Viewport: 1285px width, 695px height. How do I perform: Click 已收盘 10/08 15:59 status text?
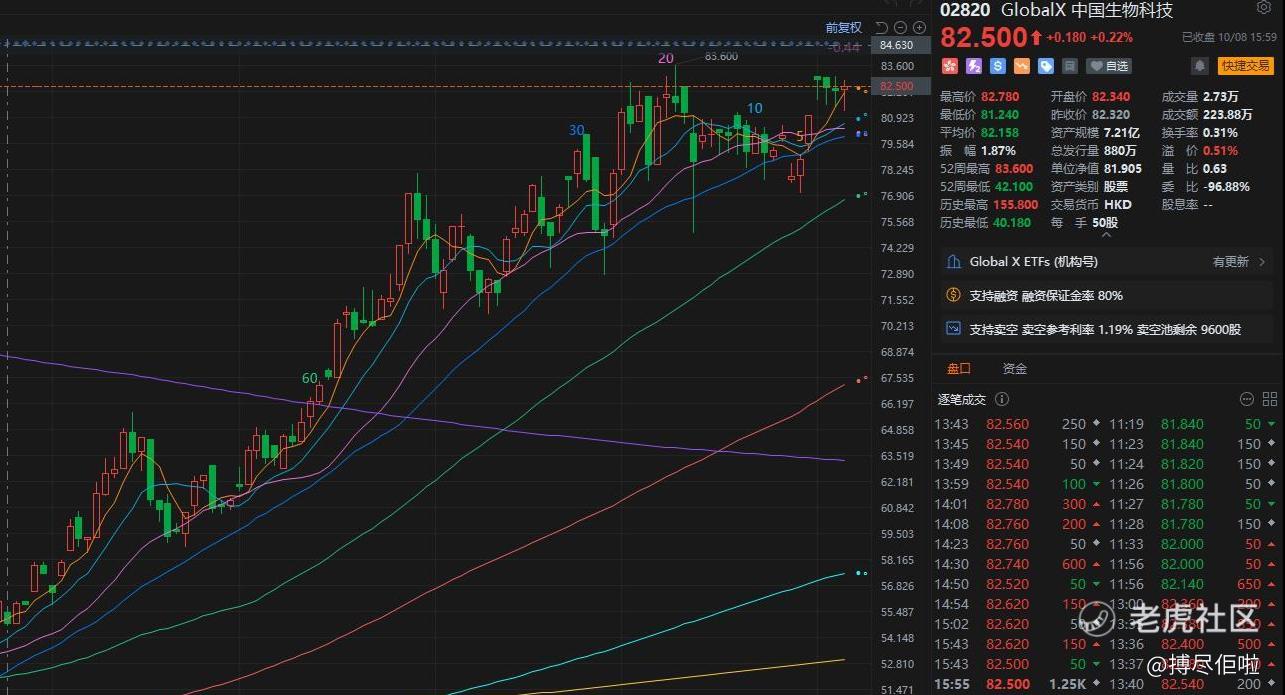click(x=1229, y=37)
